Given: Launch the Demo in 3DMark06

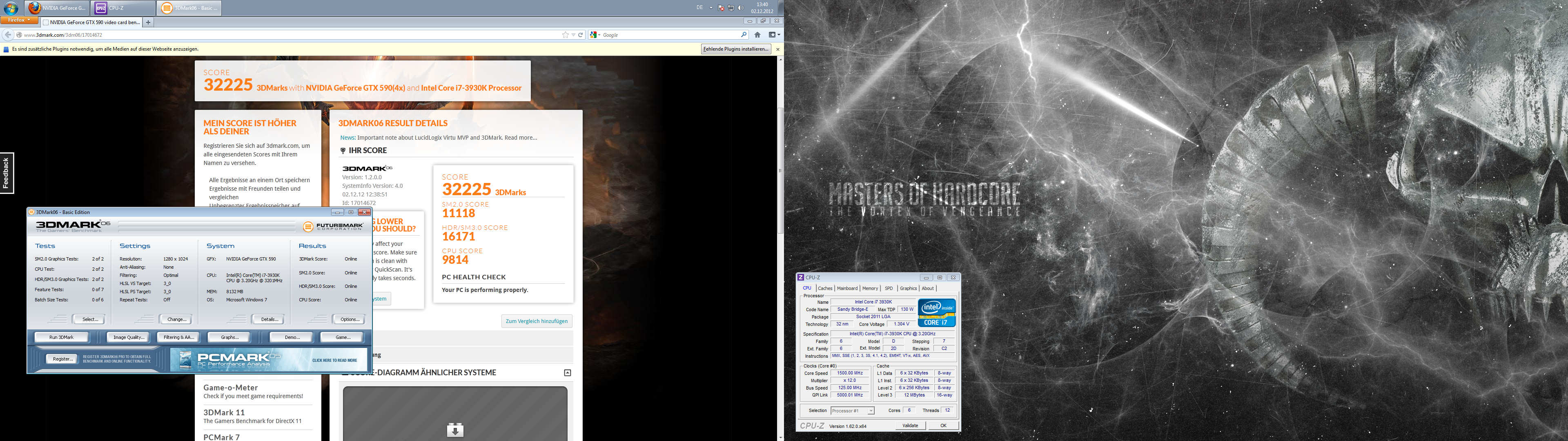Looking at the screenshot, I should click(292, 337).
